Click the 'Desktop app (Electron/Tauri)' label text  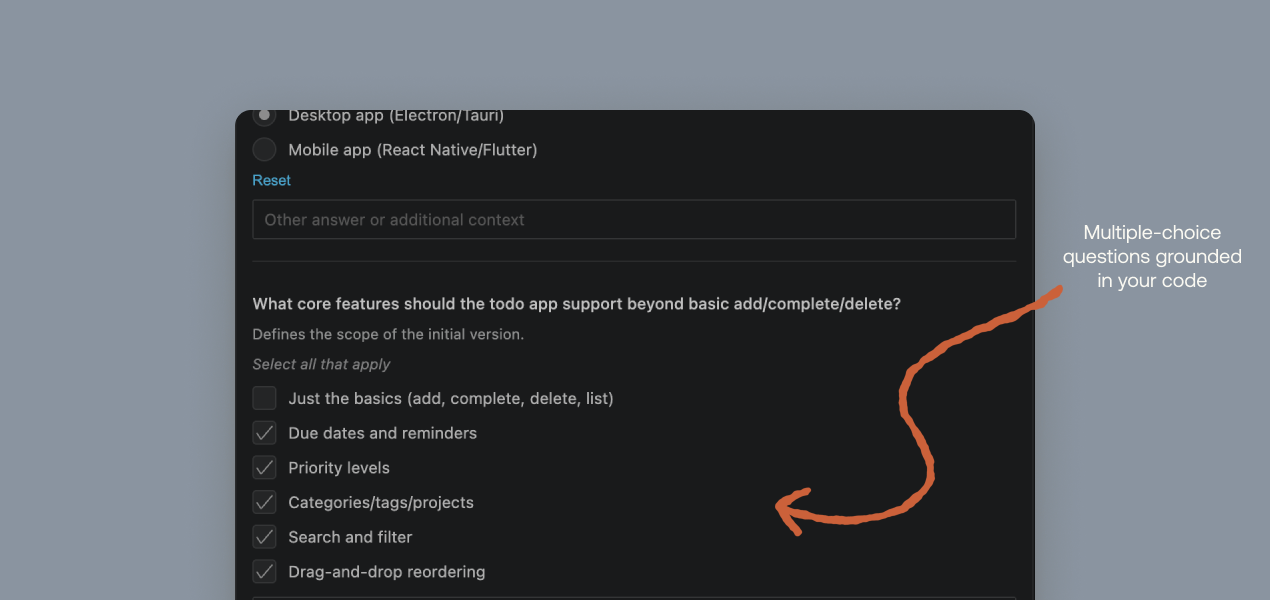[x=396, y=117]
